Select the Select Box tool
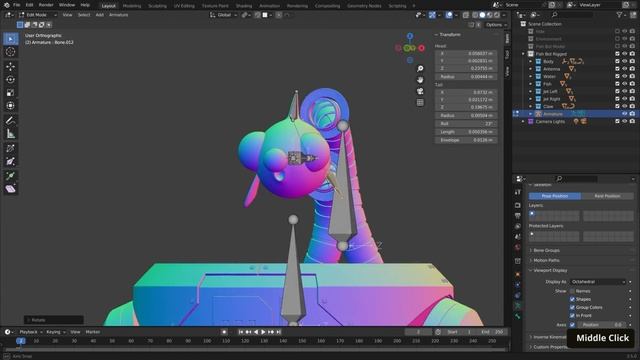The image size is (640, 360). click(x=11, y=39)
